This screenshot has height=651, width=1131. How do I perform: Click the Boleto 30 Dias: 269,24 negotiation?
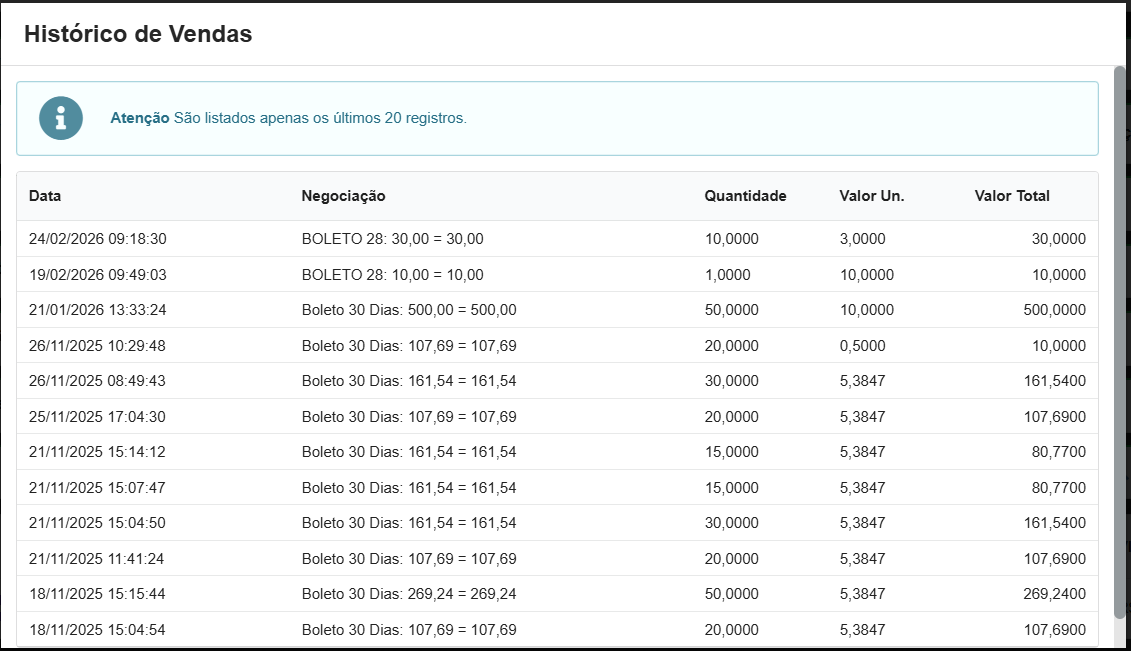408,594
